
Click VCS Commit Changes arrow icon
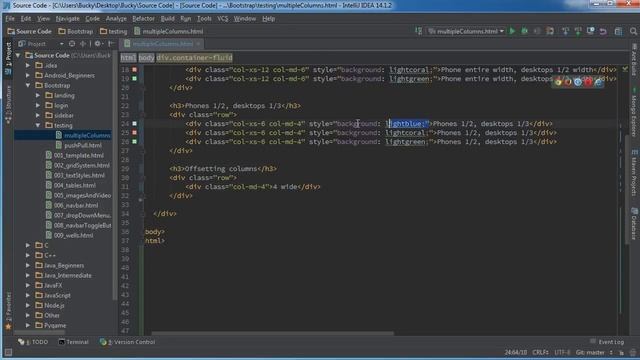578,31
